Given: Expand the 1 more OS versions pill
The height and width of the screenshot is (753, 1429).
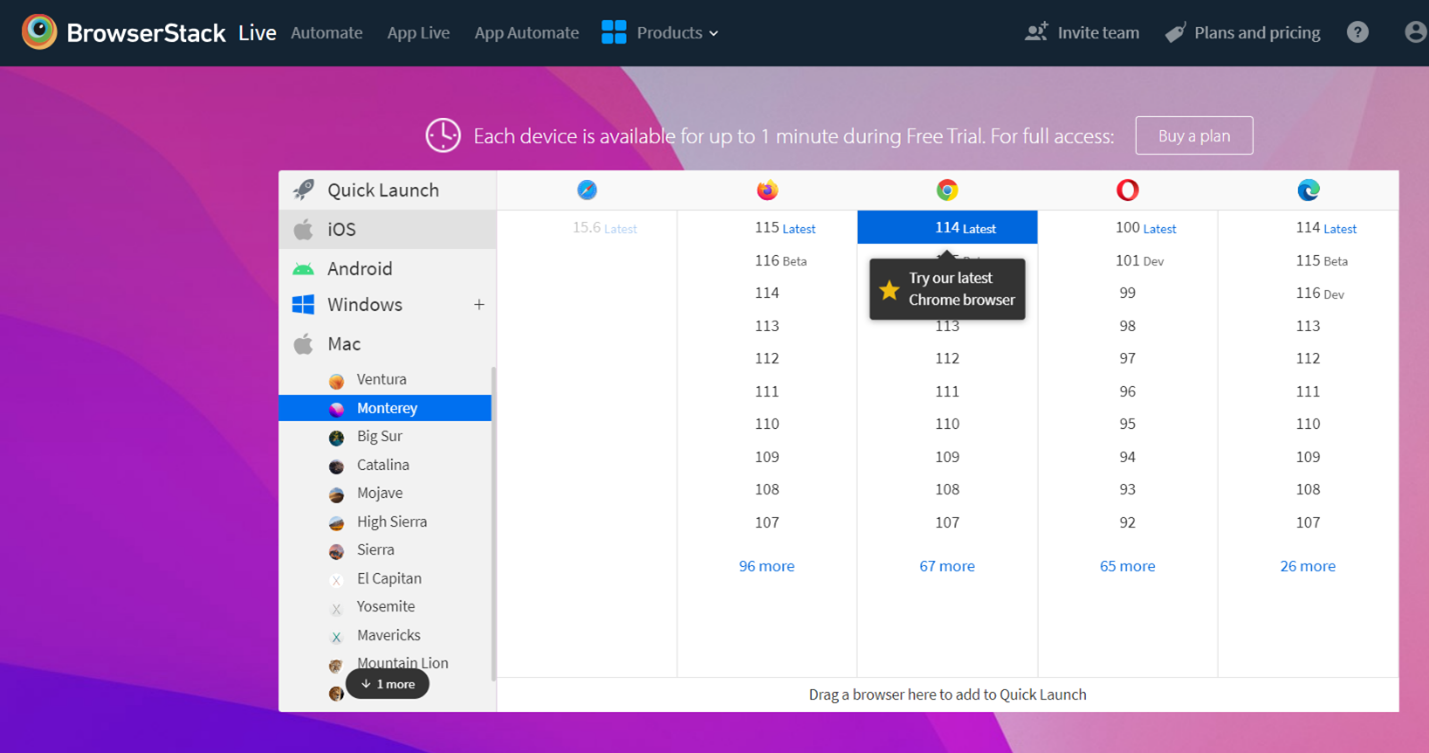Looking at the screenshot, I should [x=387, y=684].
